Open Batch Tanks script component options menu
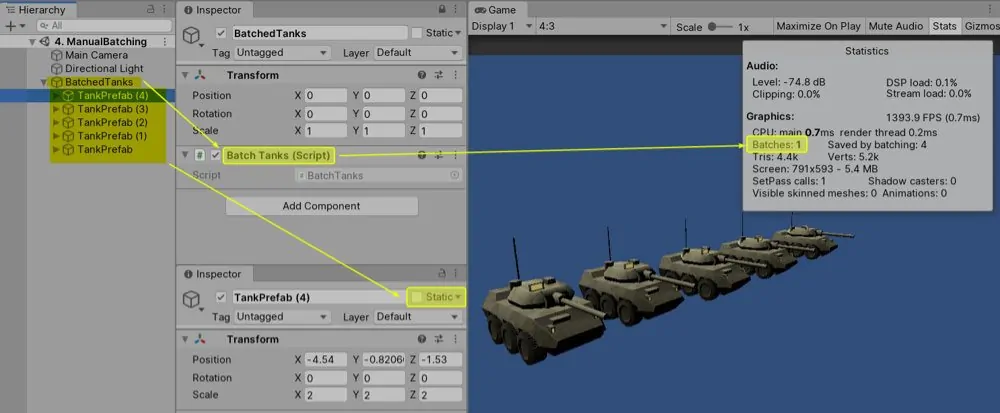Viewport: 1000px width, 413px height. coord(455,155)
